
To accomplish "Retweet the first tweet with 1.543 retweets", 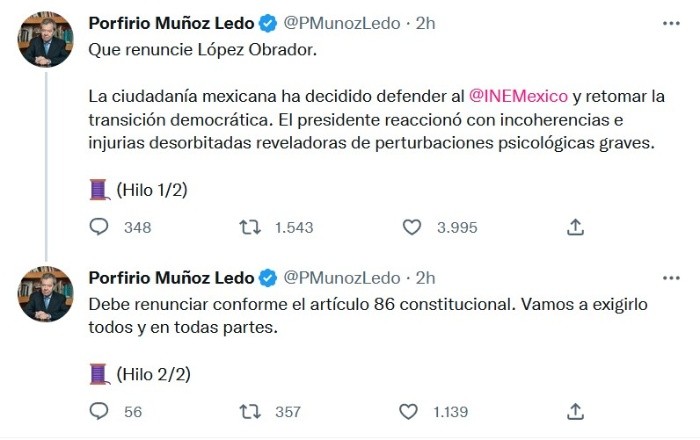I will click(250, 227).
